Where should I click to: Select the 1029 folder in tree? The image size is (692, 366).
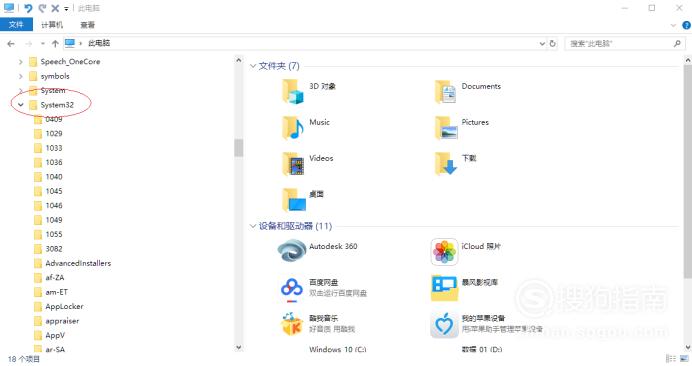(49, 133)
